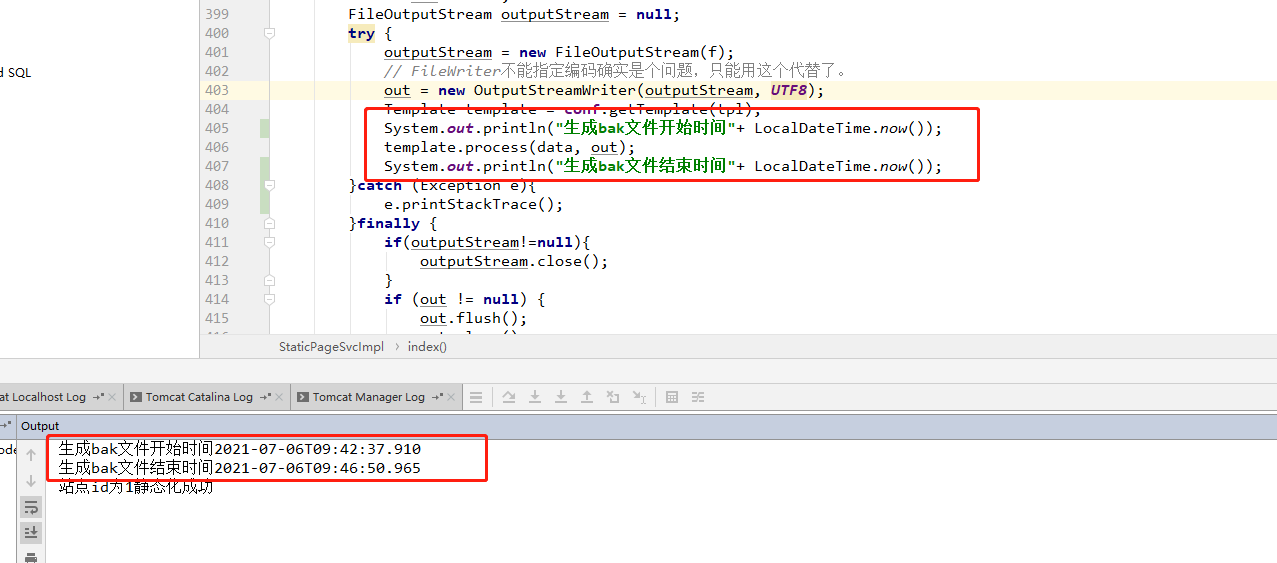This screenshot has width=1277, height=563.
Task: Click console line ending 09:42:37.910
Action: coord(240,449)
